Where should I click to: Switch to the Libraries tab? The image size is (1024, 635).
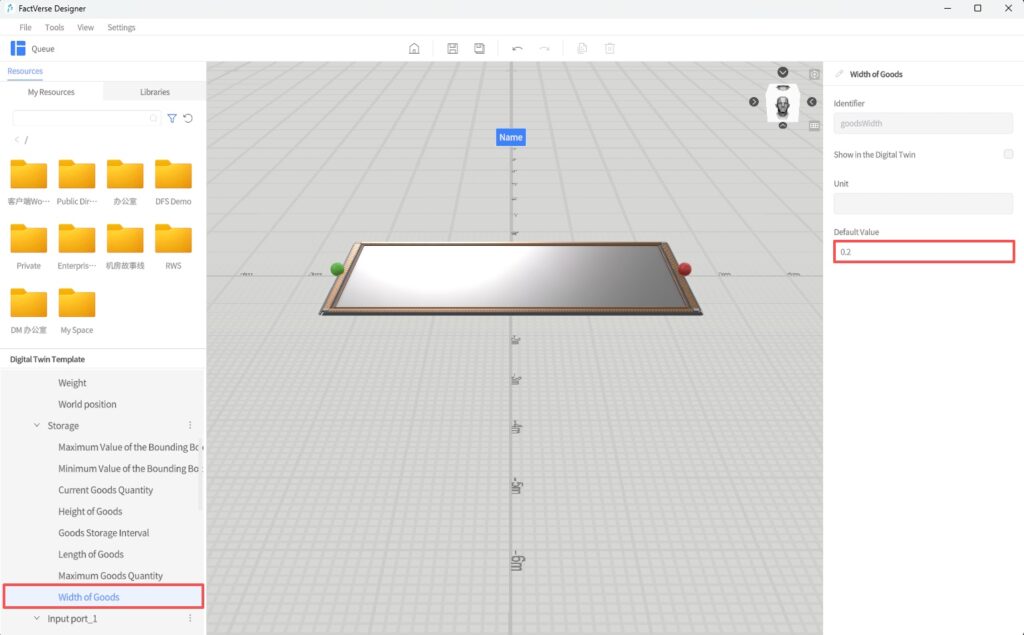coord(154,91)
